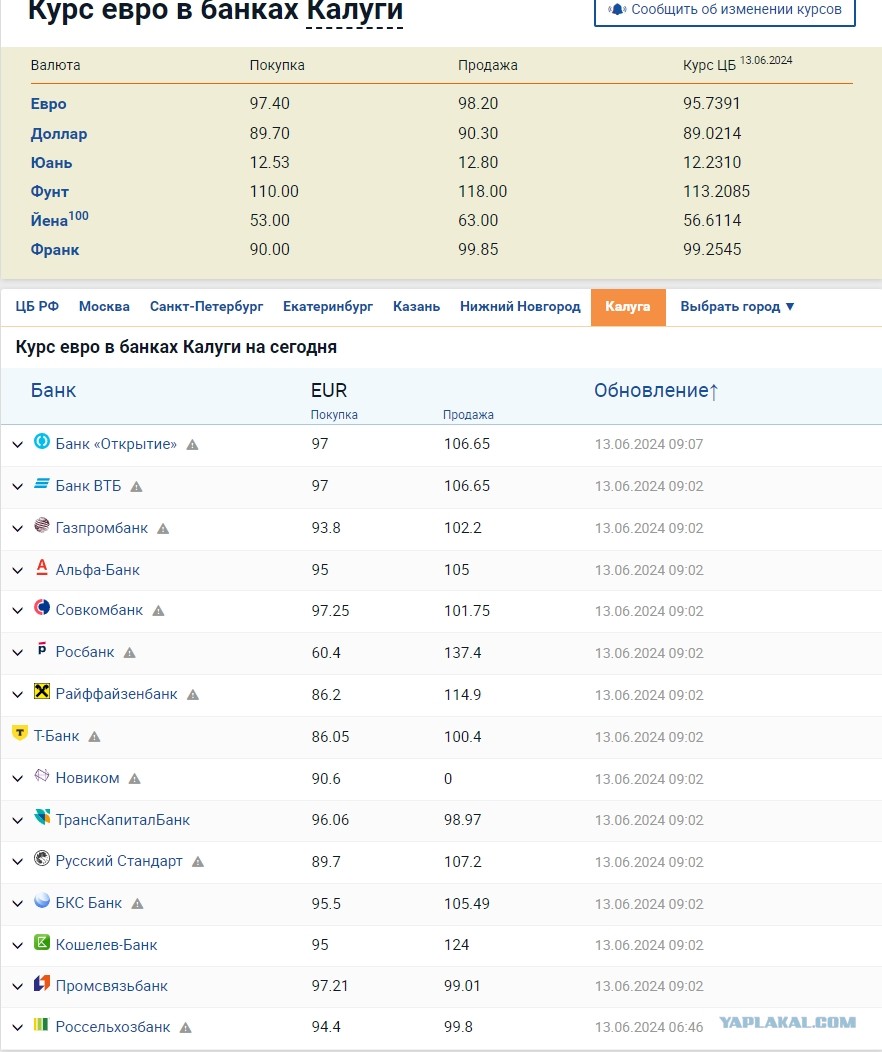Click warning triangle next to Банк ВТБ
This screenshot has height=1052, width=882.
(x=136, y=486)
